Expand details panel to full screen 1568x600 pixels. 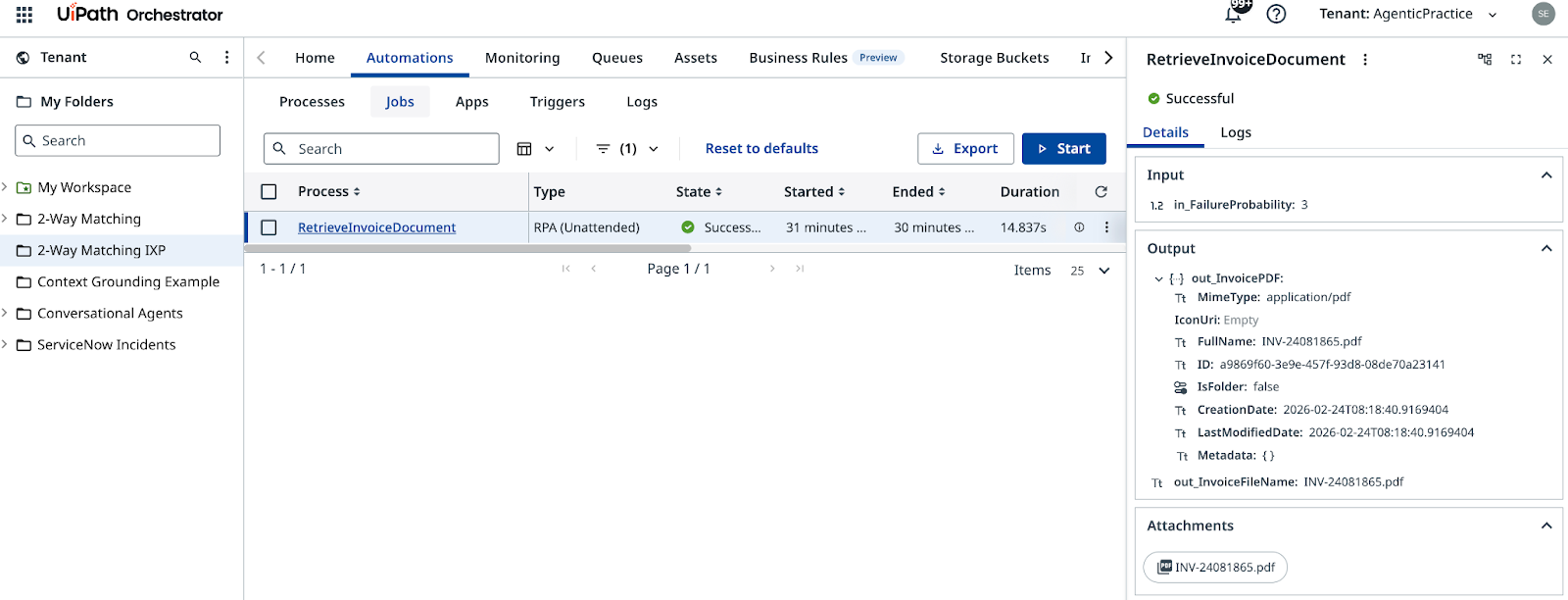(x=1516, y=60)
